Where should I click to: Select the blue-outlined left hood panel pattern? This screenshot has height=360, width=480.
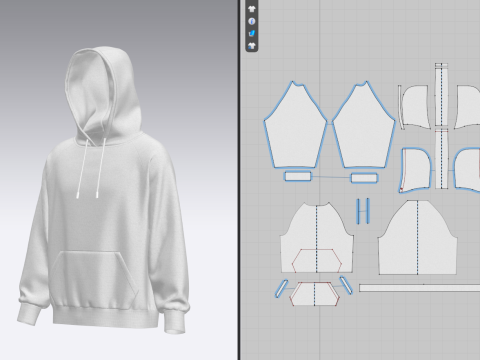416,170
